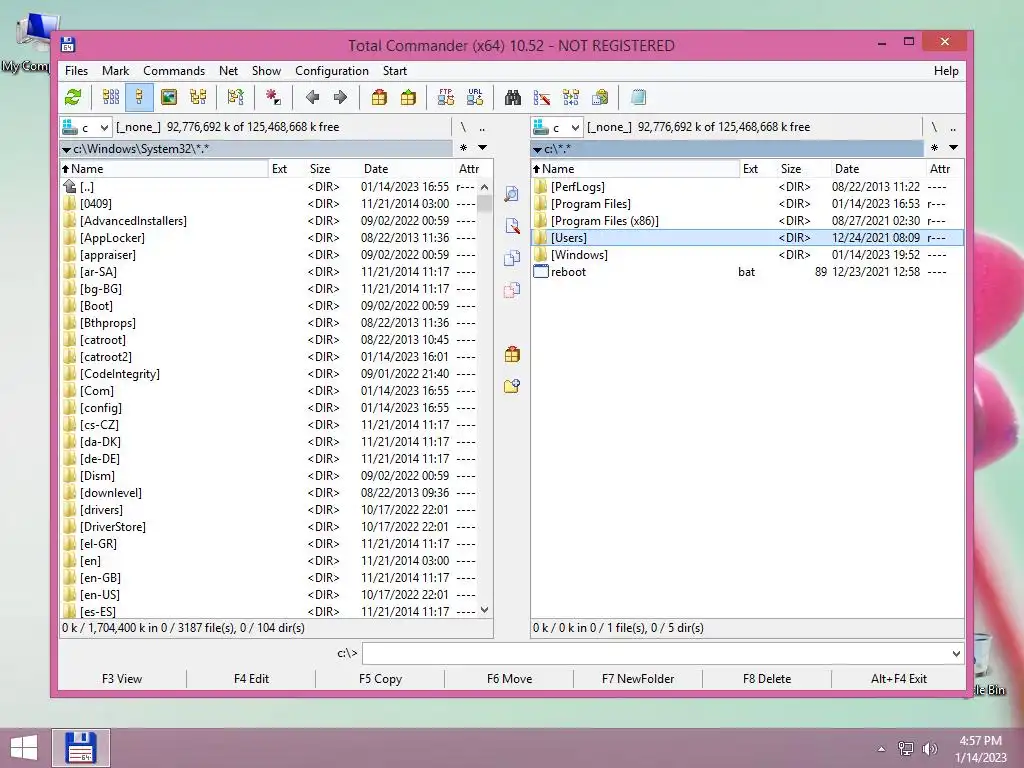This screenshot has width=1024, height=768.
Task: Click the Reread source (refresh) toolbar icon
Action: tap(73, 98)
